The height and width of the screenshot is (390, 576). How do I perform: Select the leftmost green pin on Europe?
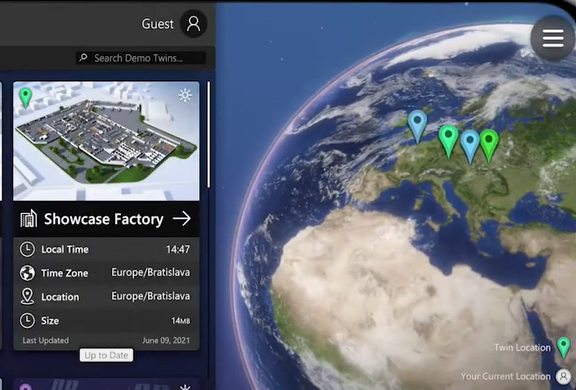pos(448,141)
